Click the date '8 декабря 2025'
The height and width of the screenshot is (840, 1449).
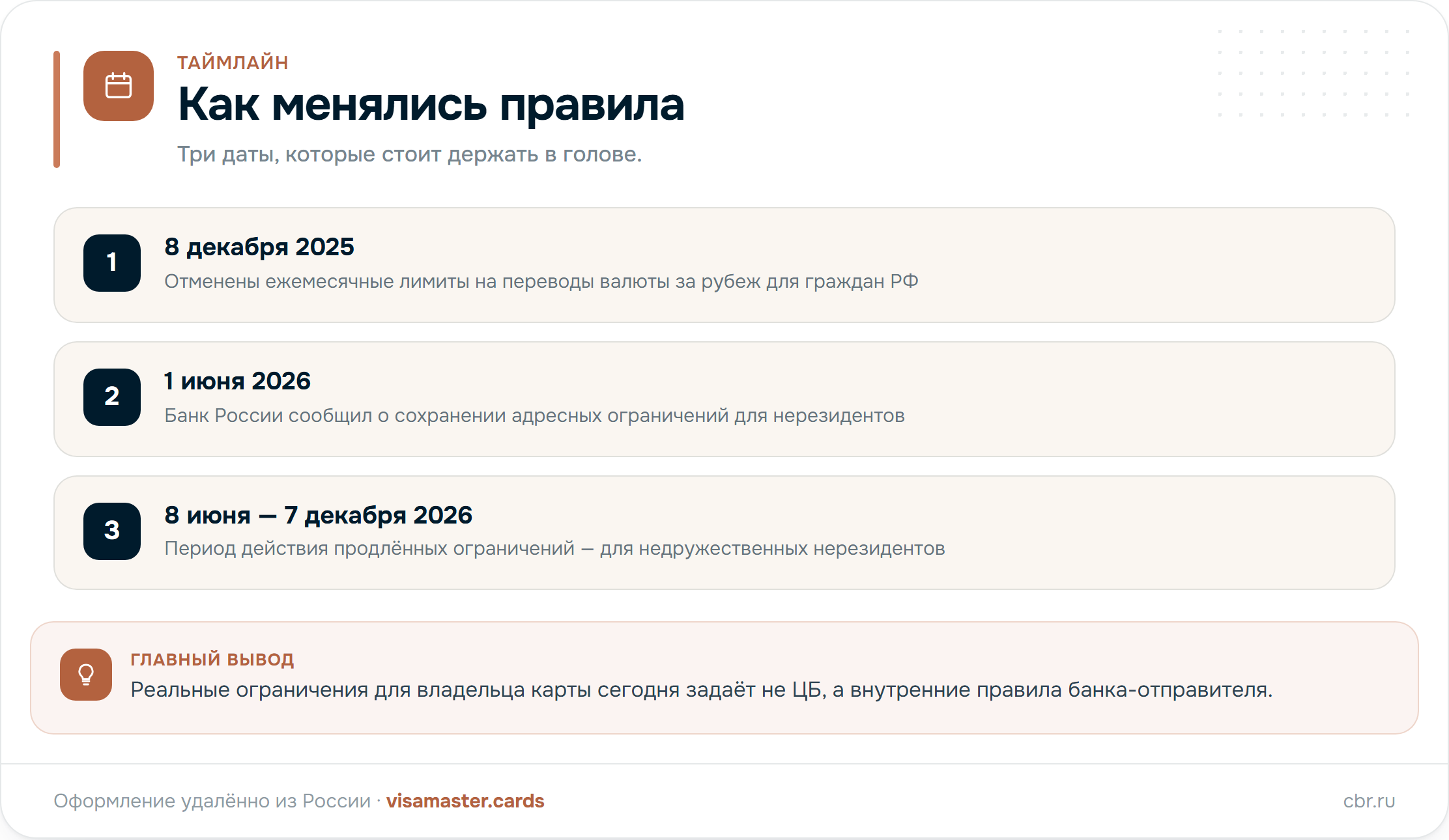(x=259, y=247)
